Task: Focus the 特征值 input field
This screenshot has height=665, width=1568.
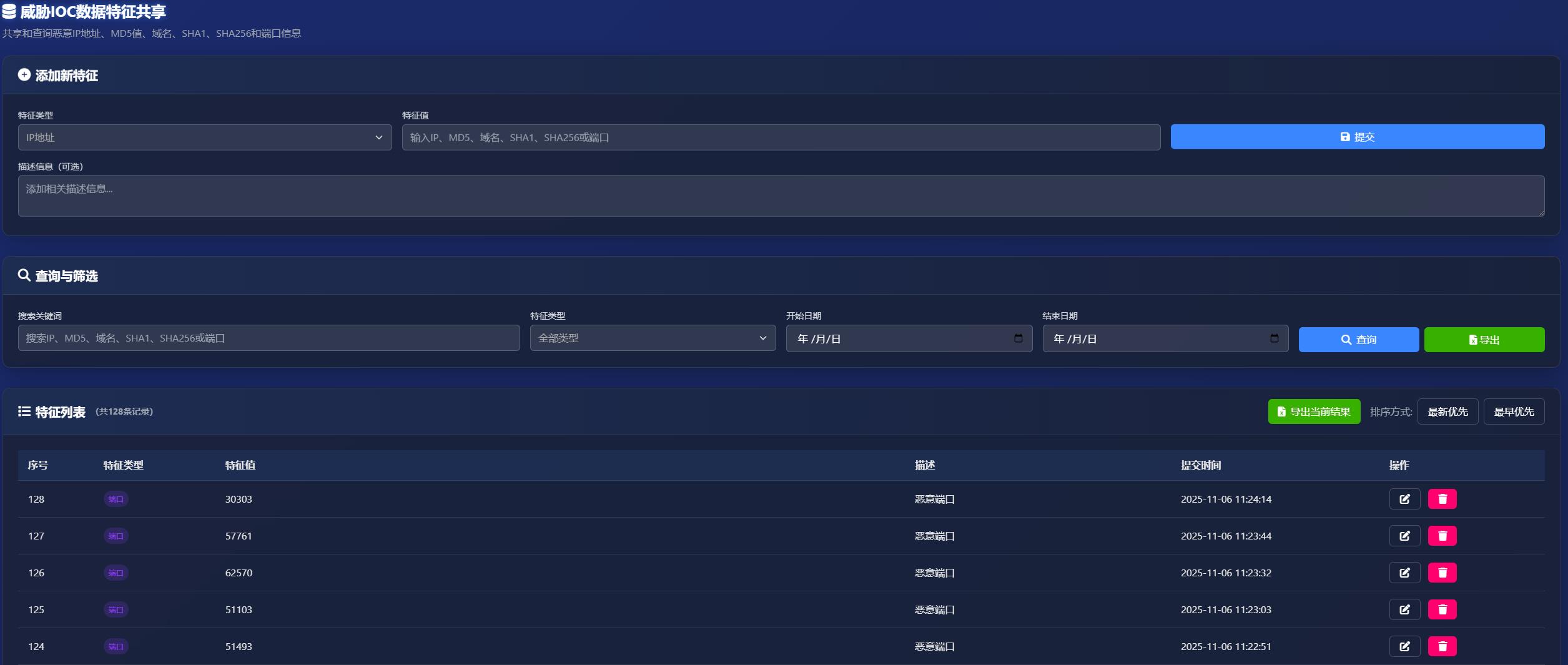Action: (x=781, y=137)
